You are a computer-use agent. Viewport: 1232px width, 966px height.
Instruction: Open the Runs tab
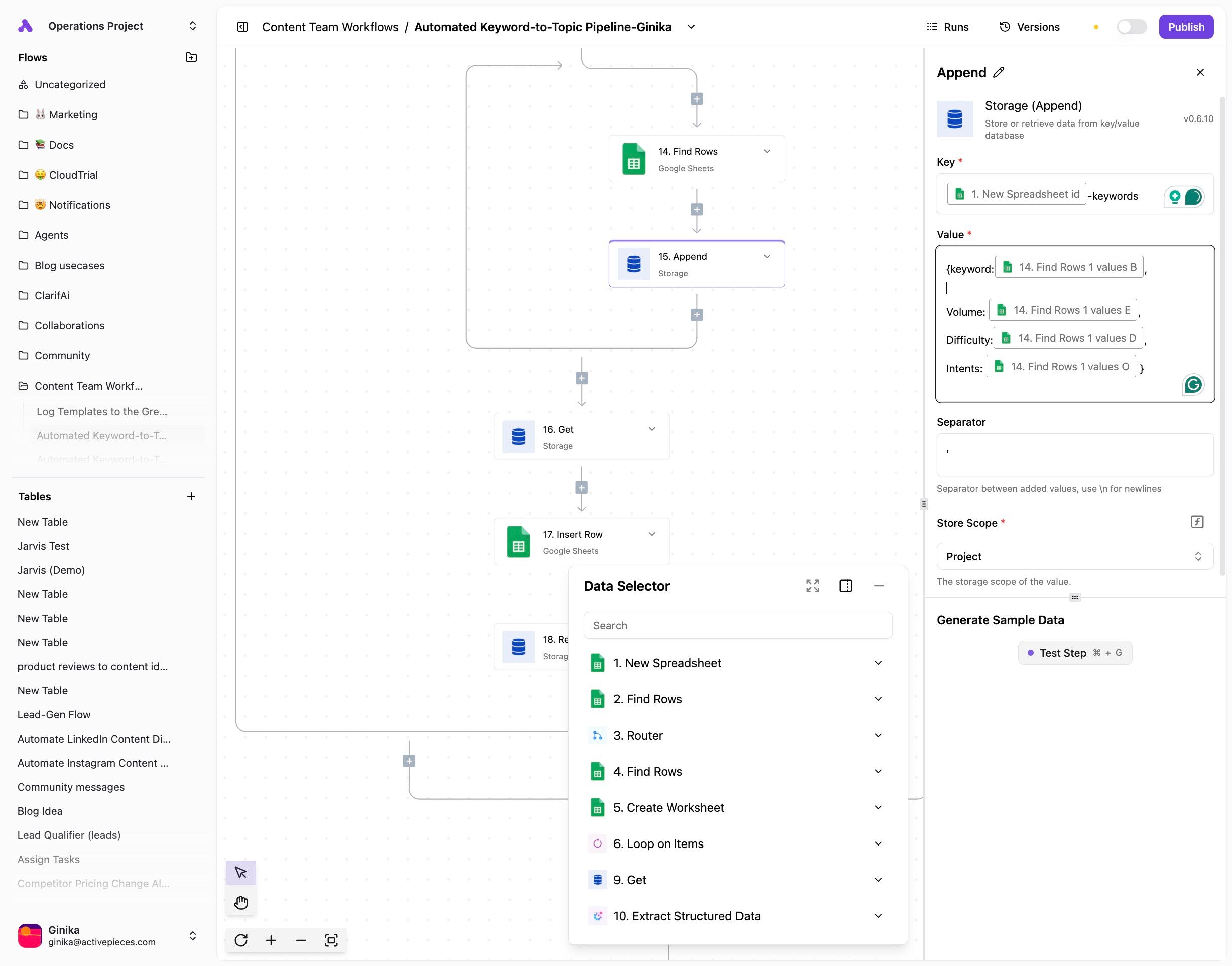point(948,27)
